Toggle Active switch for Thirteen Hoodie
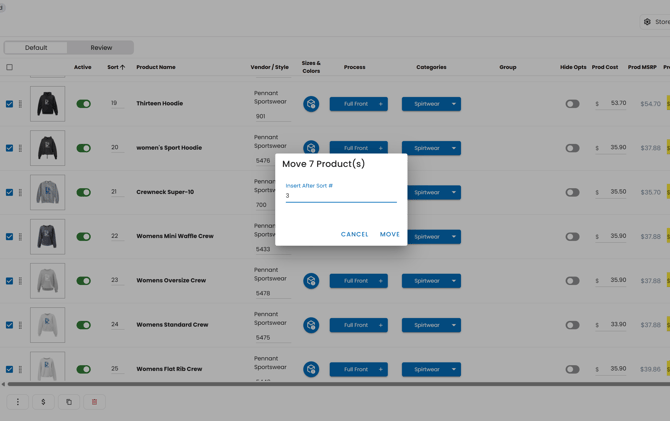The width and height of the screenshot is (670, 421). [83, 104]
